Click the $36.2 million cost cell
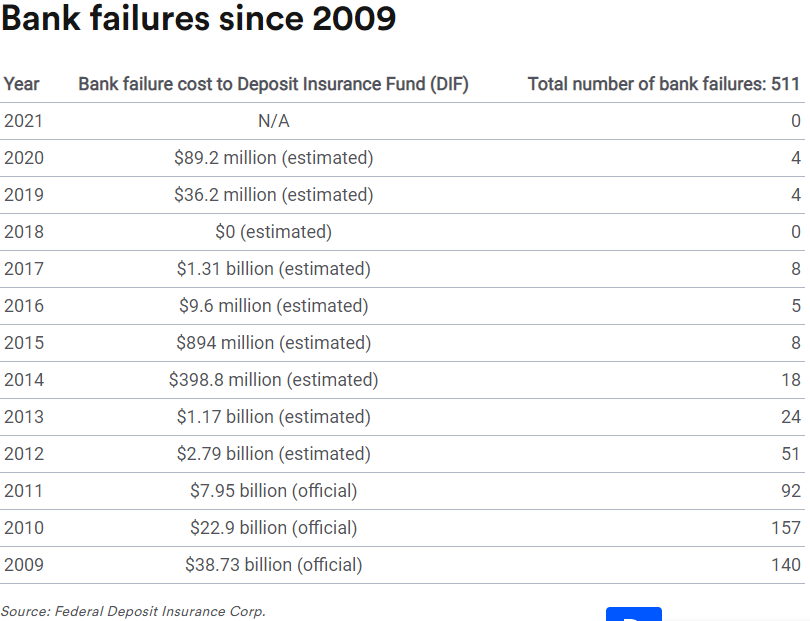Viewport: 810px width, 621px height. [x=273, y=195]
